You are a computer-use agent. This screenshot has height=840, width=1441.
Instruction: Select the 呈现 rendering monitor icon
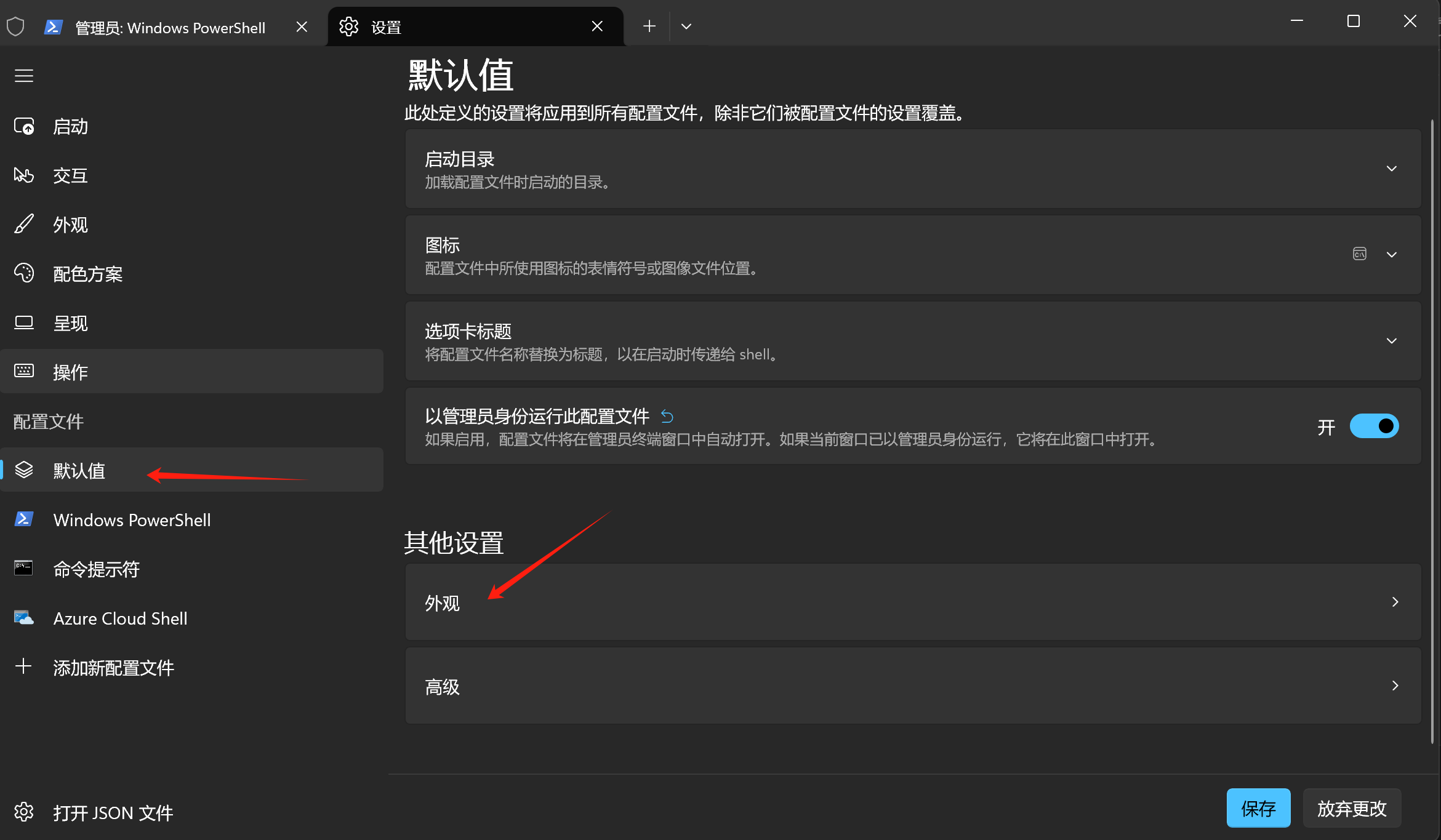point(24,322)
